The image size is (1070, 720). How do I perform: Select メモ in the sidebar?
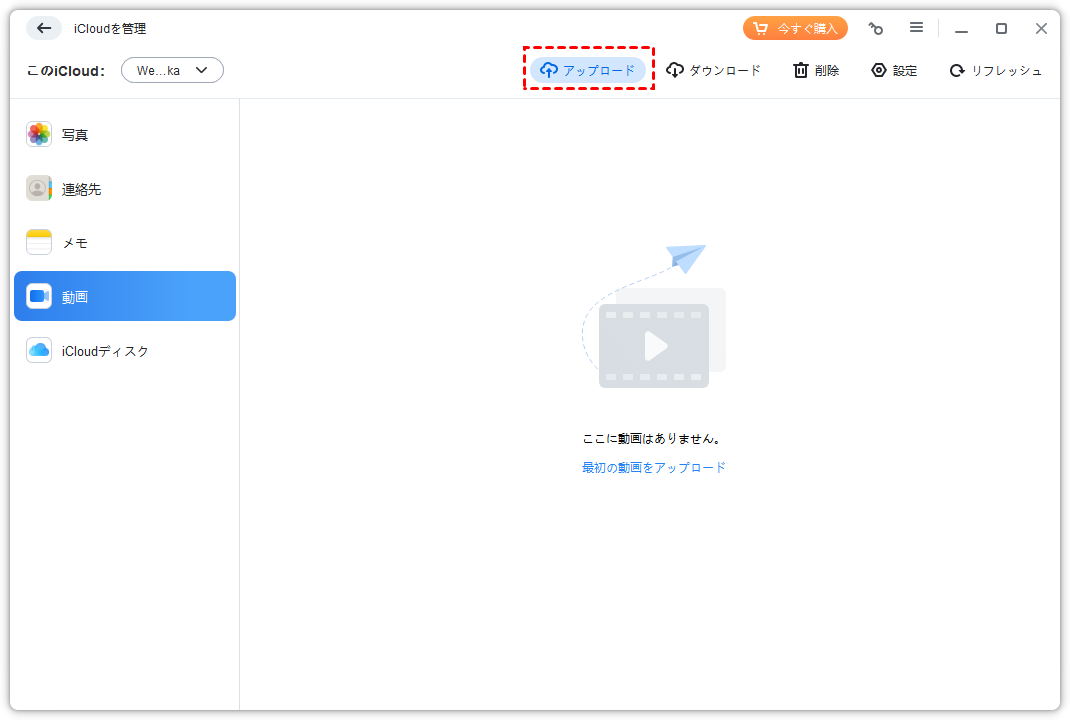(x=76, y=243)
